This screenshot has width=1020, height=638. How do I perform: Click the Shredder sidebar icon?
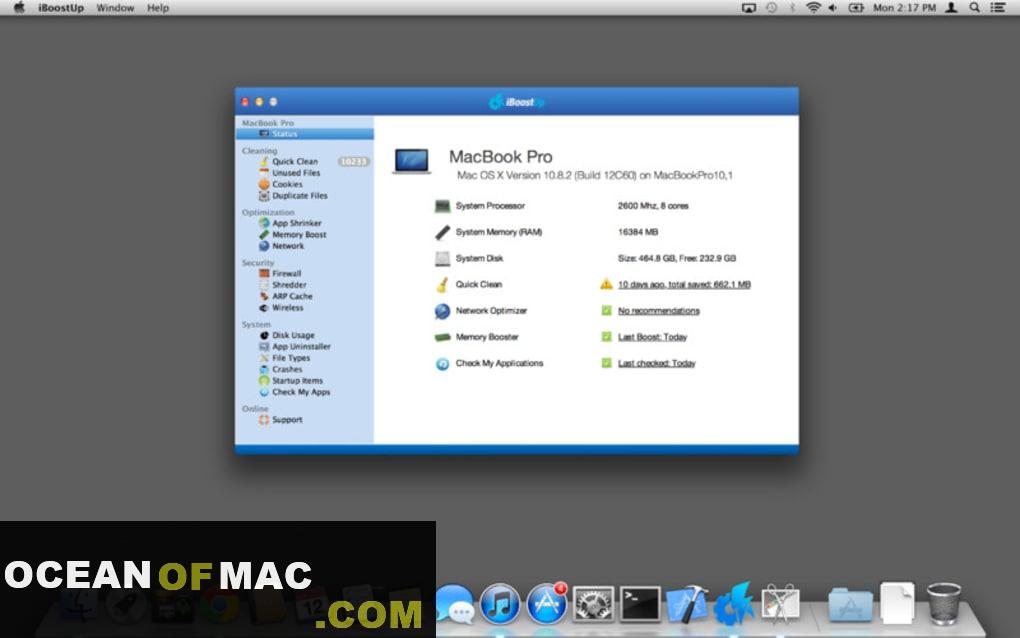(264, 285)
